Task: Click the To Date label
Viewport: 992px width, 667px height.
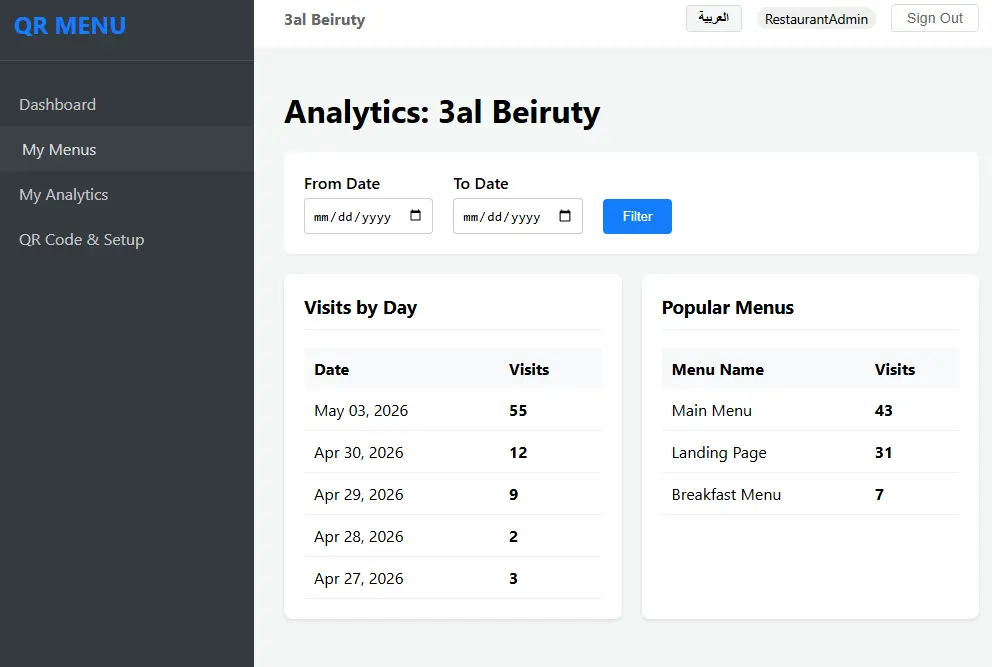Action: tap(481, 184)
